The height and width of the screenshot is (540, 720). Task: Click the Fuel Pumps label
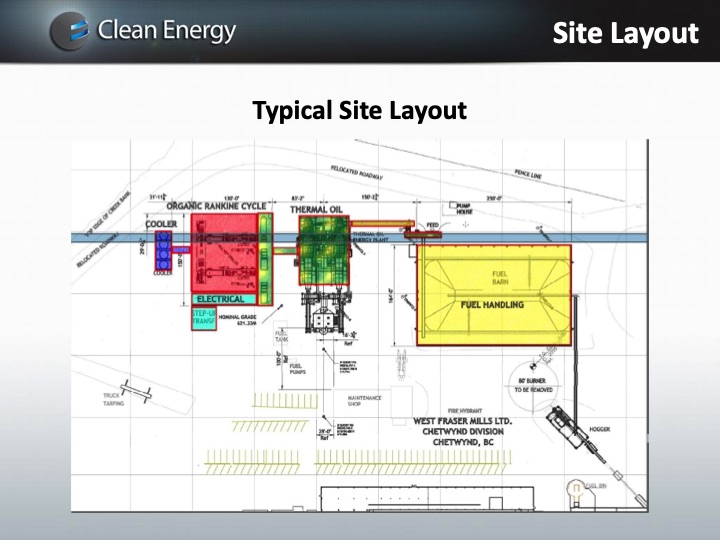pos(297,369)
